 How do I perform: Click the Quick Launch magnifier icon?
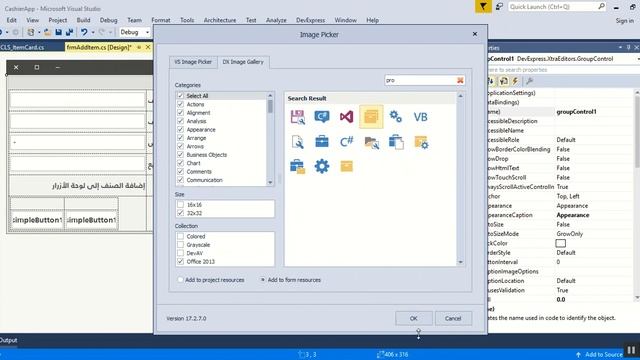[601, 7]
